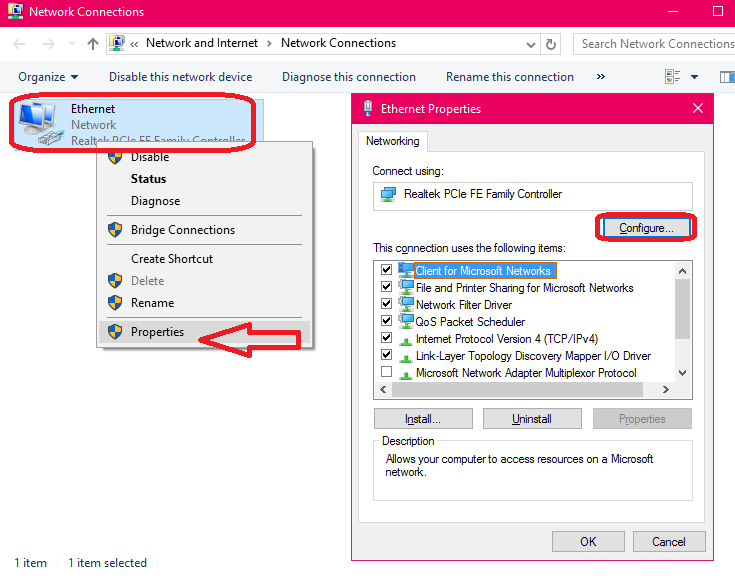Click the Network Connections window title icon
Image resolution: width=735 pixels, height=586 pixels.
15,11
